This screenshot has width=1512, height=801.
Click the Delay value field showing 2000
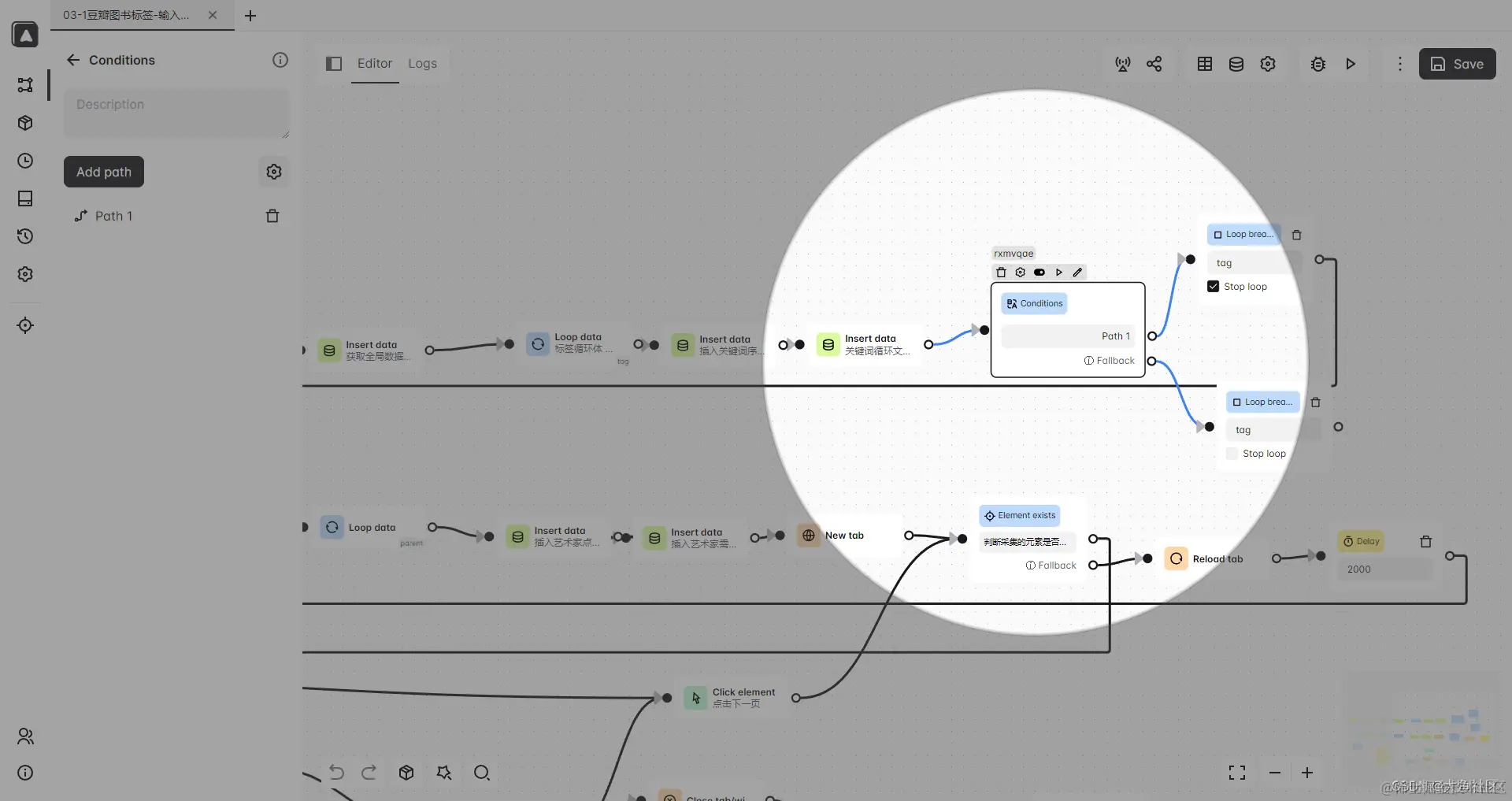pyautogui.click(x=1384, y=569)
